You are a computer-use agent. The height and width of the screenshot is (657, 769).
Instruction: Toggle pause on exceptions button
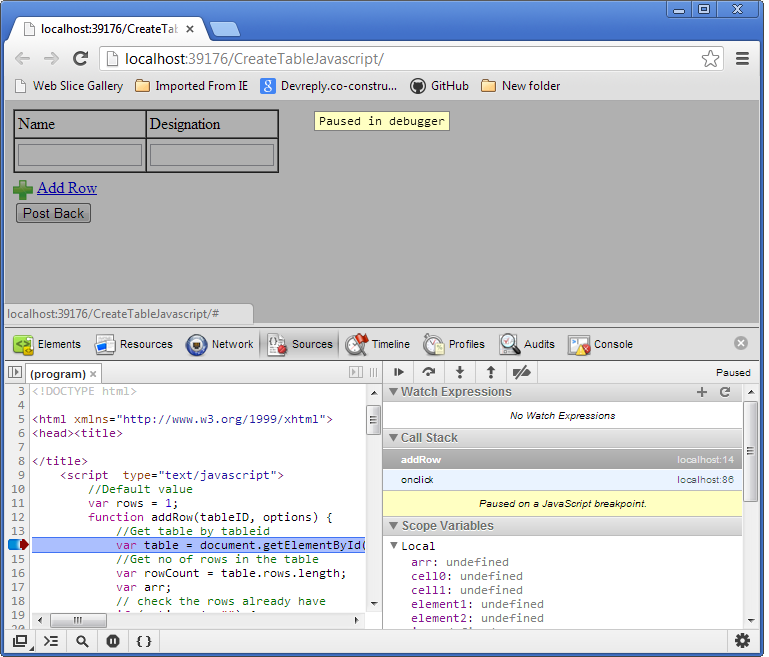pyautogui.click(x=113, y=641)
